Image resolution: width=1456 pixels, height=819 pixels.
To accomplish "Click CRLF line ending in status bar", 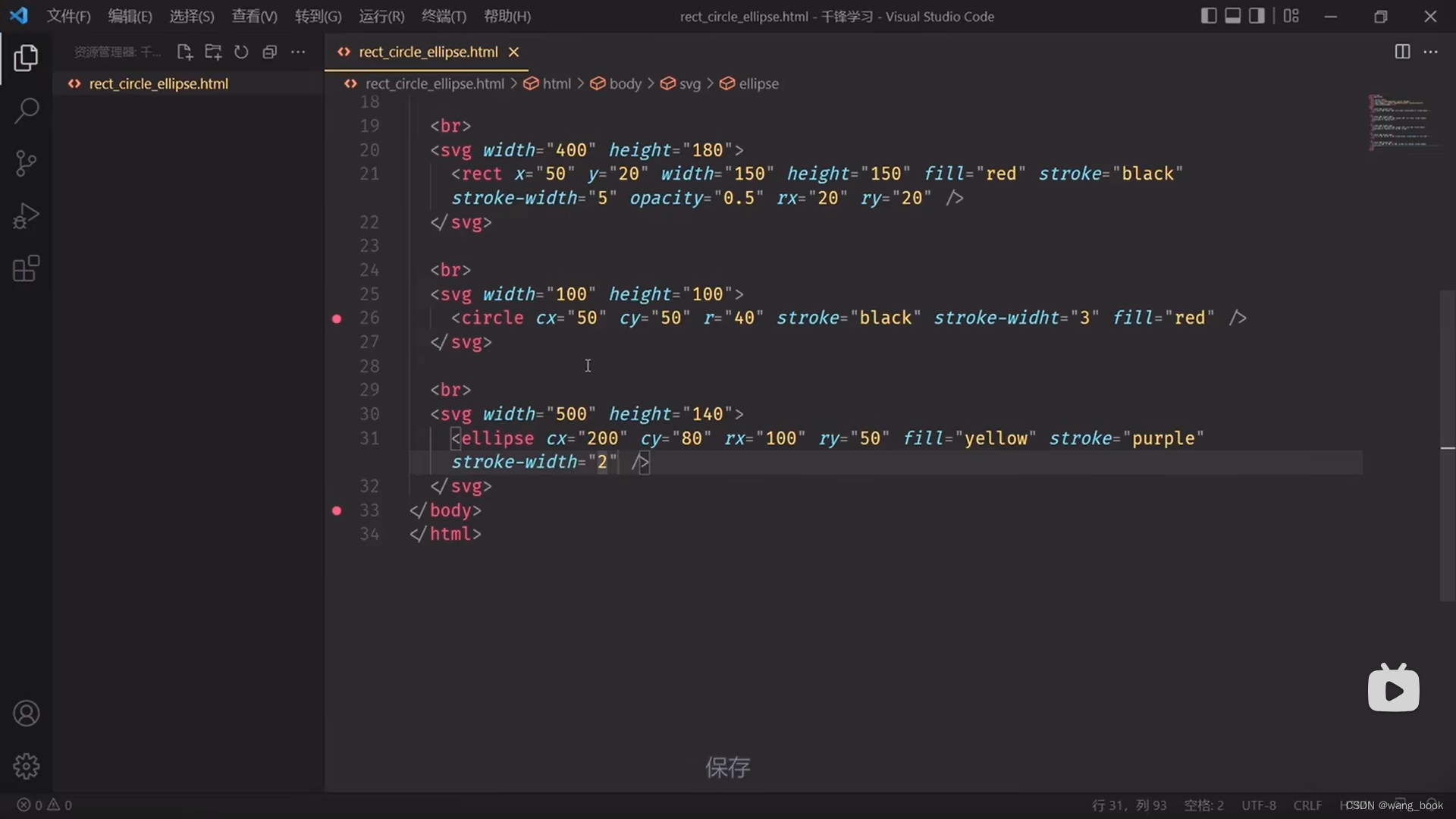I will [1307, 805].
